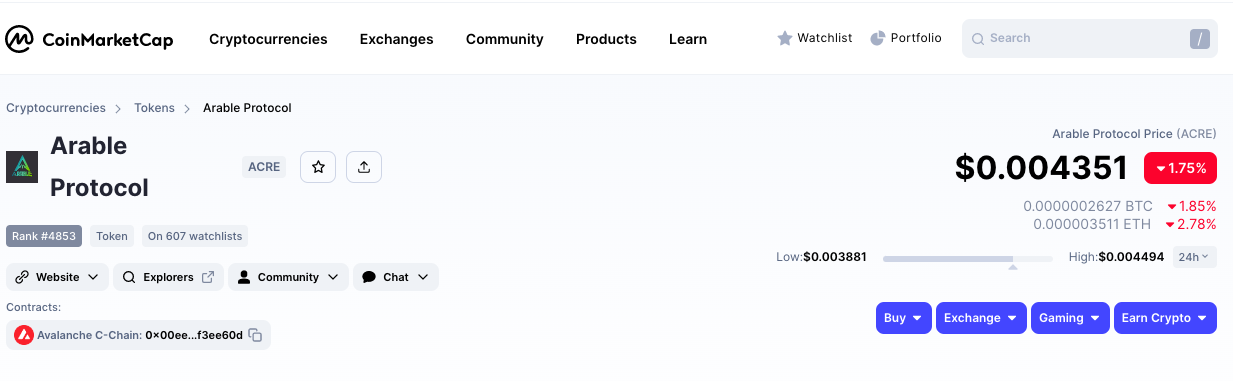This screenshot has width=1233, height=381.
Task: Share Arable Protocol via share icon
Action: click(364, 167)
